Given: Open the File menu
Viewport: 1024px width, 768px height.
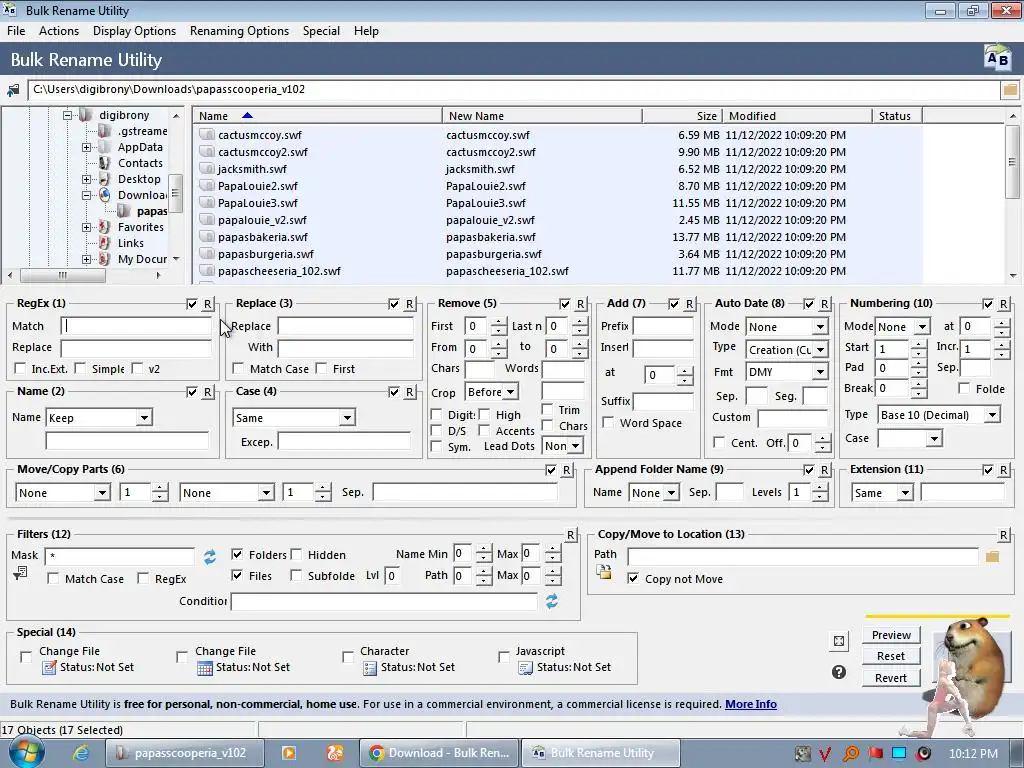Looking at the screenshot, I should click(16, 31).
